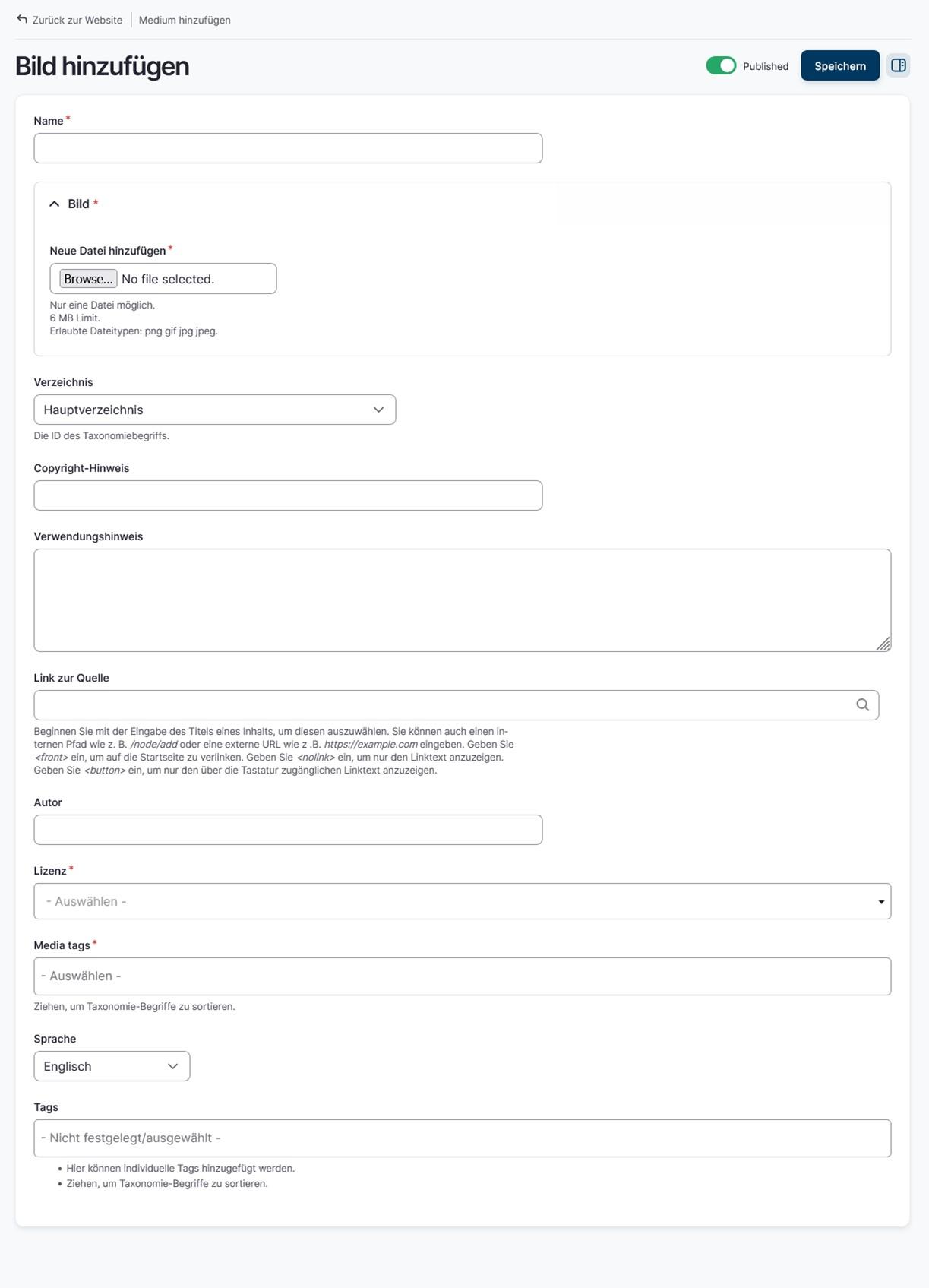This screenshot has width=929, height=1288.
Task: Click into the Copyright-Hinweis field
Action: tap(288, 495)
